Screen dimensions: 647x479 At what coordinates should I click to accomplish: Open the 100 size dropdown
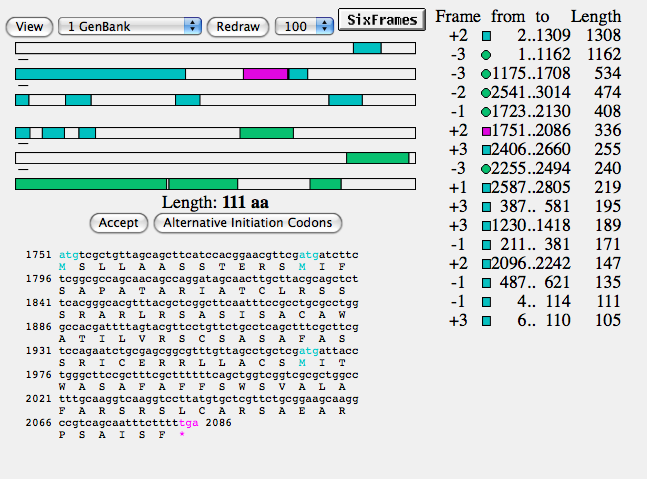[x=304, y=26]
